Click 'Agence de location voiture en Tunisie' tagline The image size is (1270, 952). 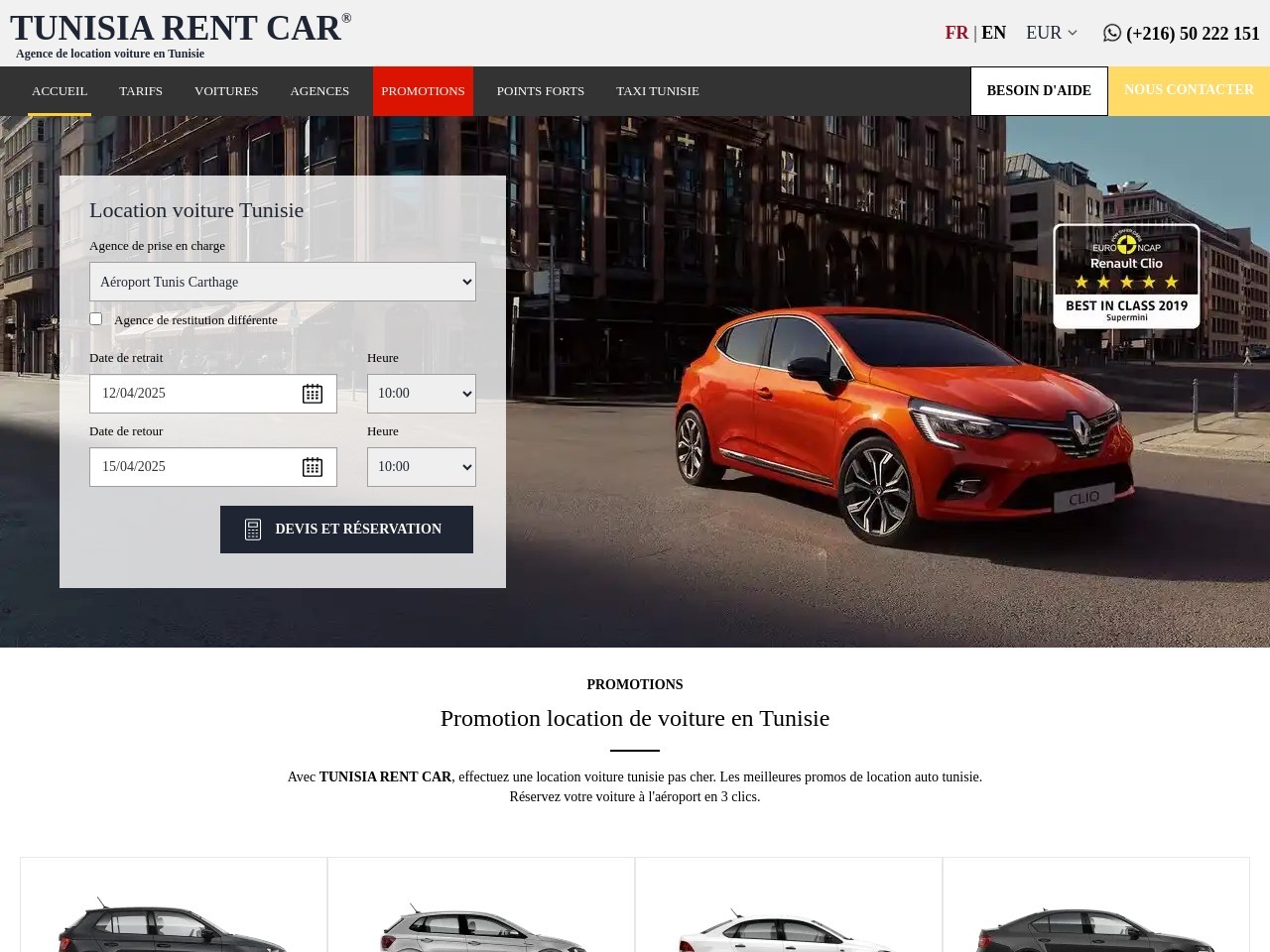110,54
